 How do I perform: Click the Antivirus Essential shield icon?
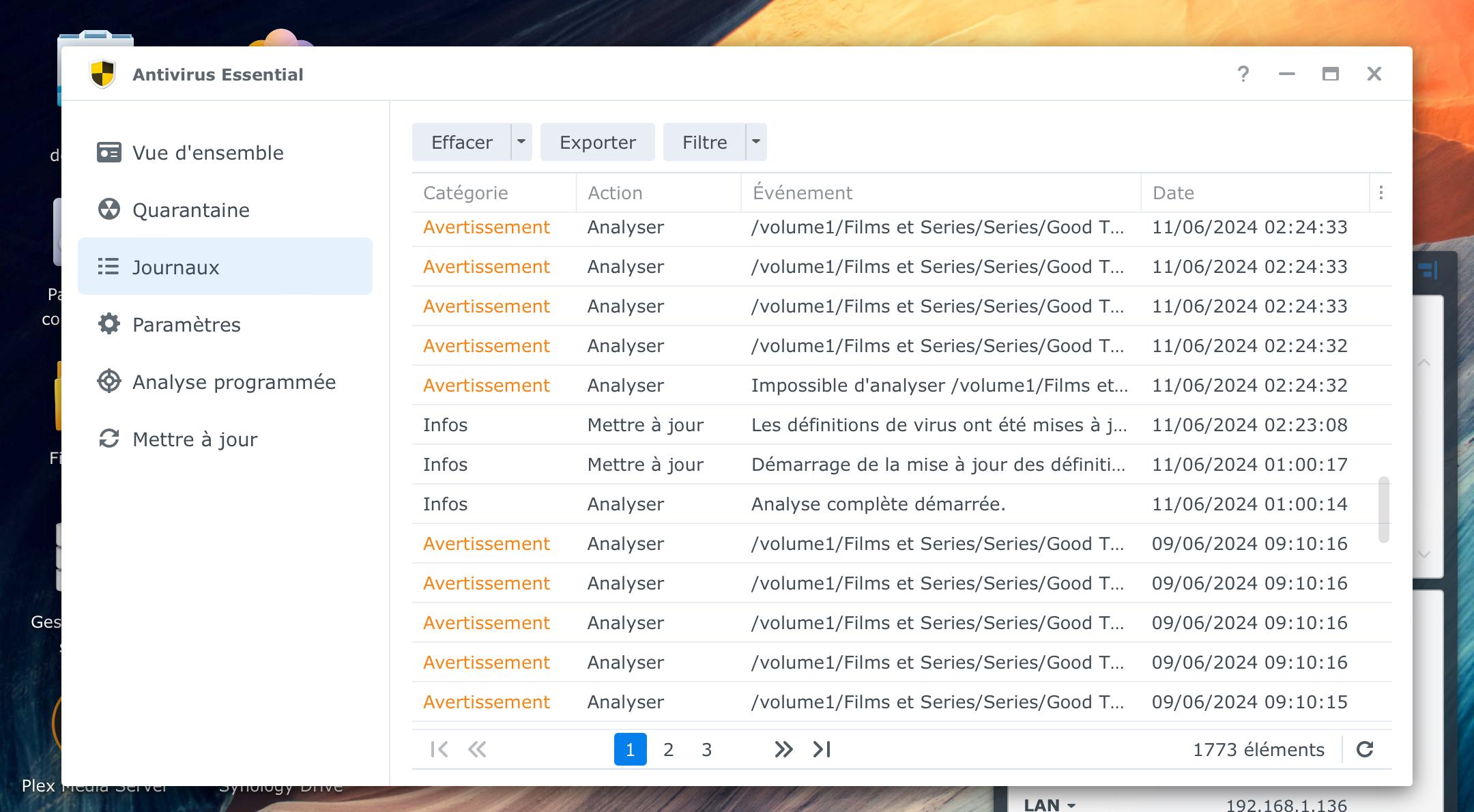[x=102, y=74]
